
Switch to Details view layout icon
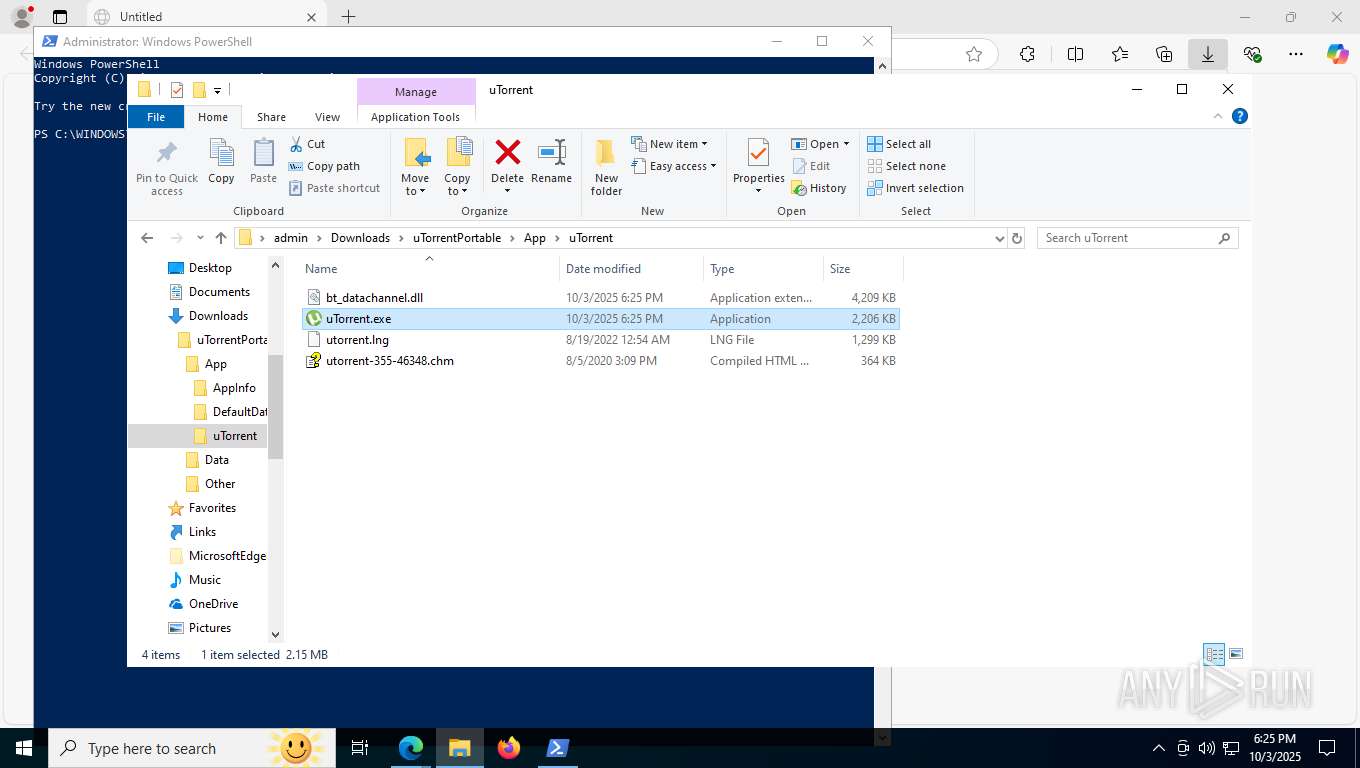coord(1214,655)
